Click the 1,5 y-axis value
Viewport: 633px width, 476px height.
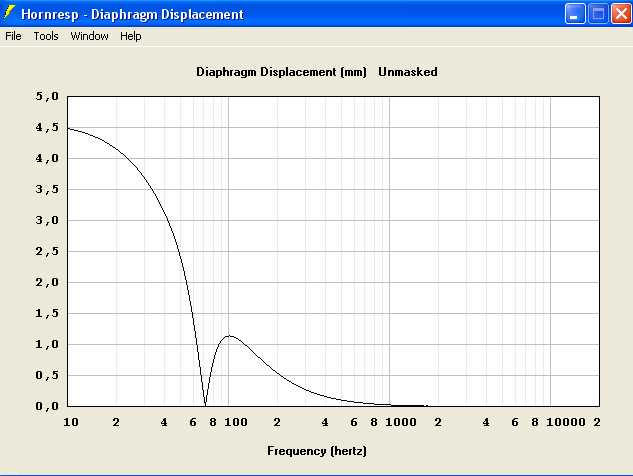[x=47, y=313]
